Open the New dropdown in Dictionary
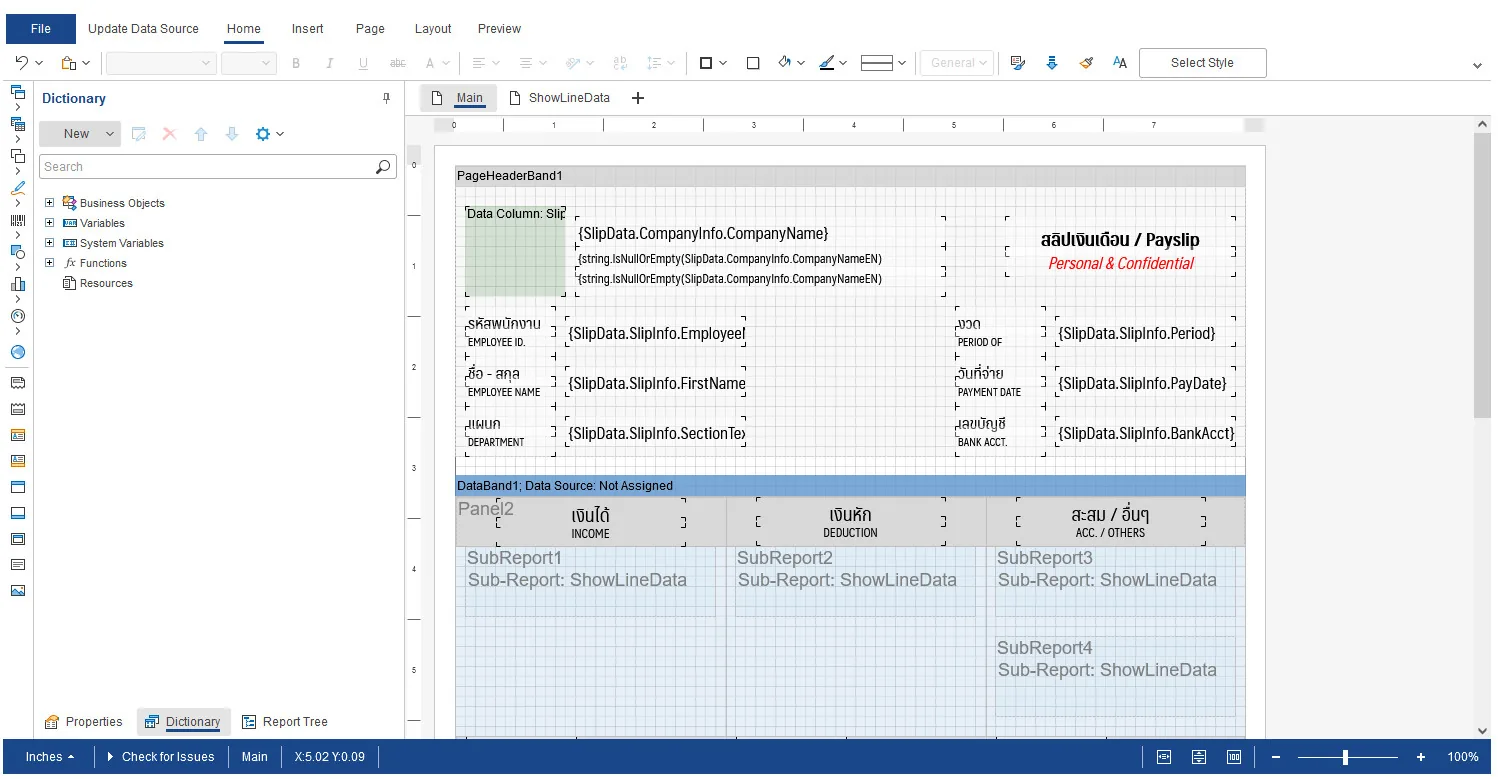Image resolution: width=1498 pixels, height=779 pixels. pyautogui.click(x=110, y=134)
